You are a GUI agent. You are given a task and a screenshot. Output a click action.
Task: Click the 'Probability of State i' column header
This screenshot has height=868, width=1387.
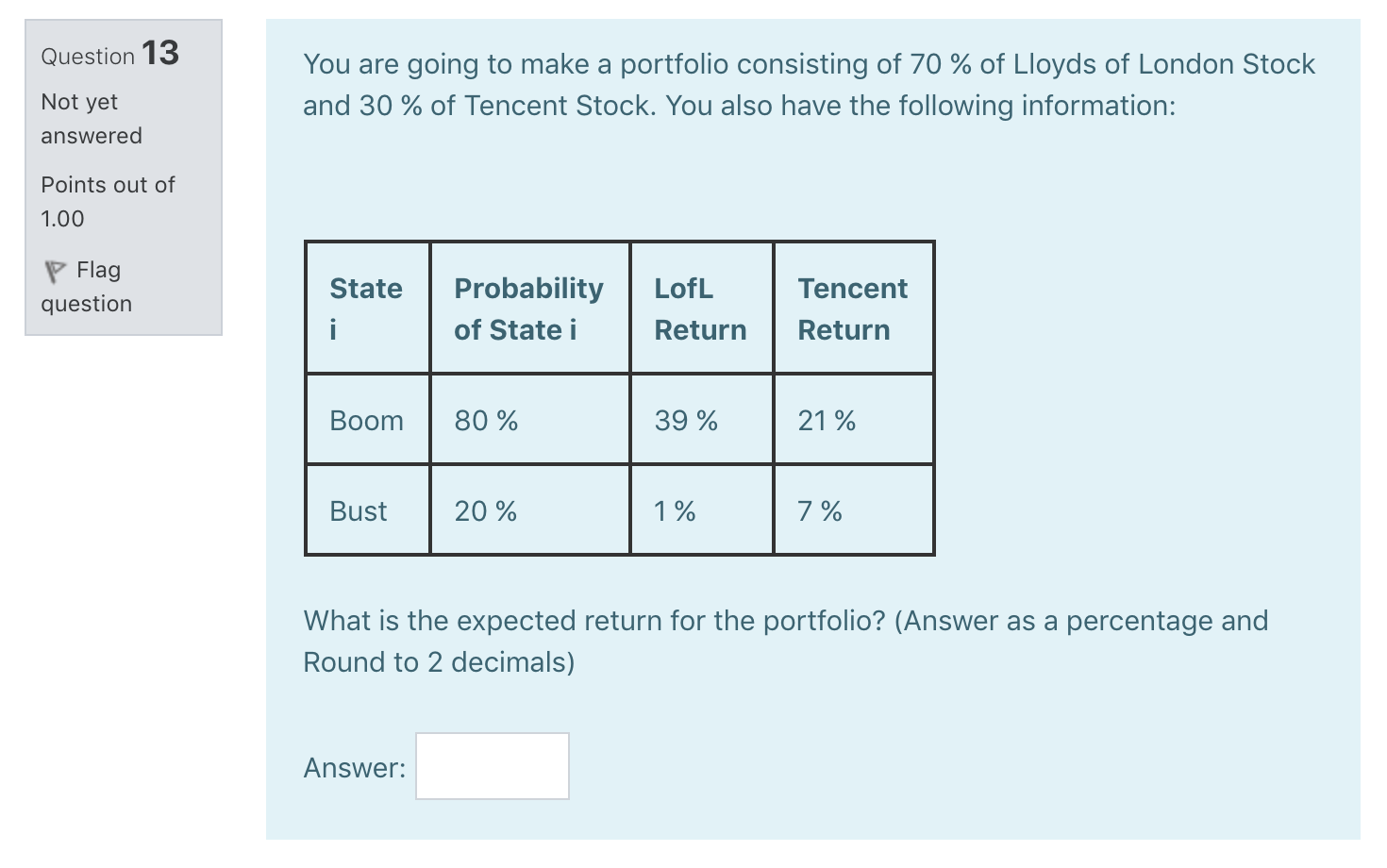point(528,309)
